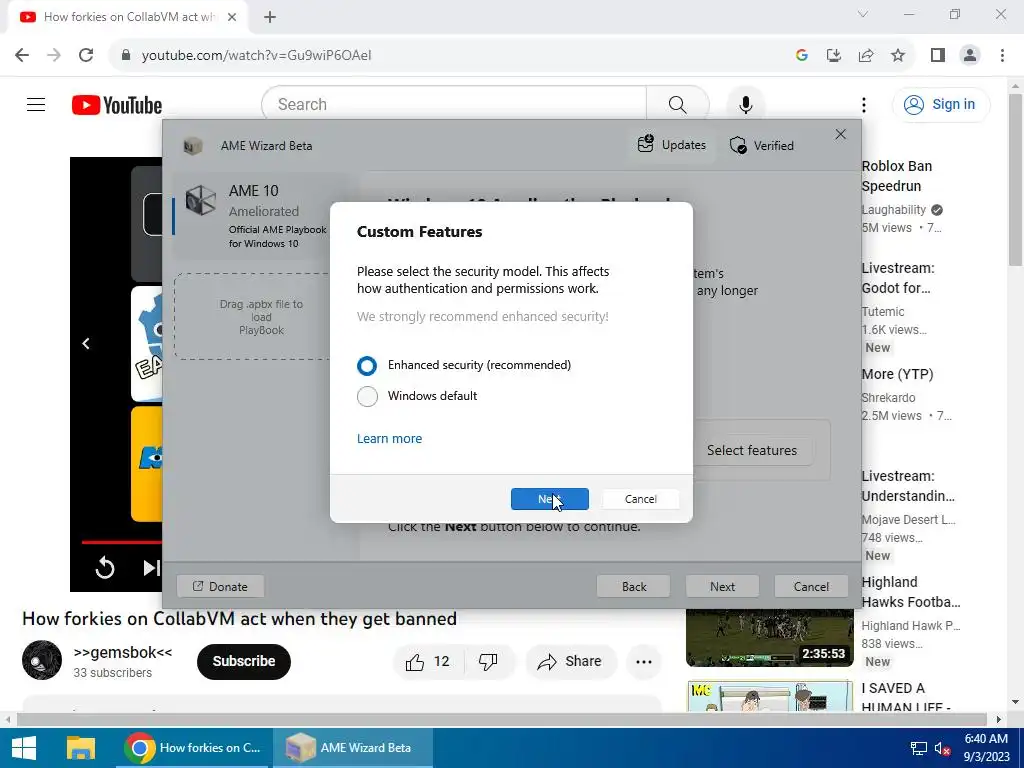Open Highland Hawks Football video thumbnail

click(x=770, y=637)
